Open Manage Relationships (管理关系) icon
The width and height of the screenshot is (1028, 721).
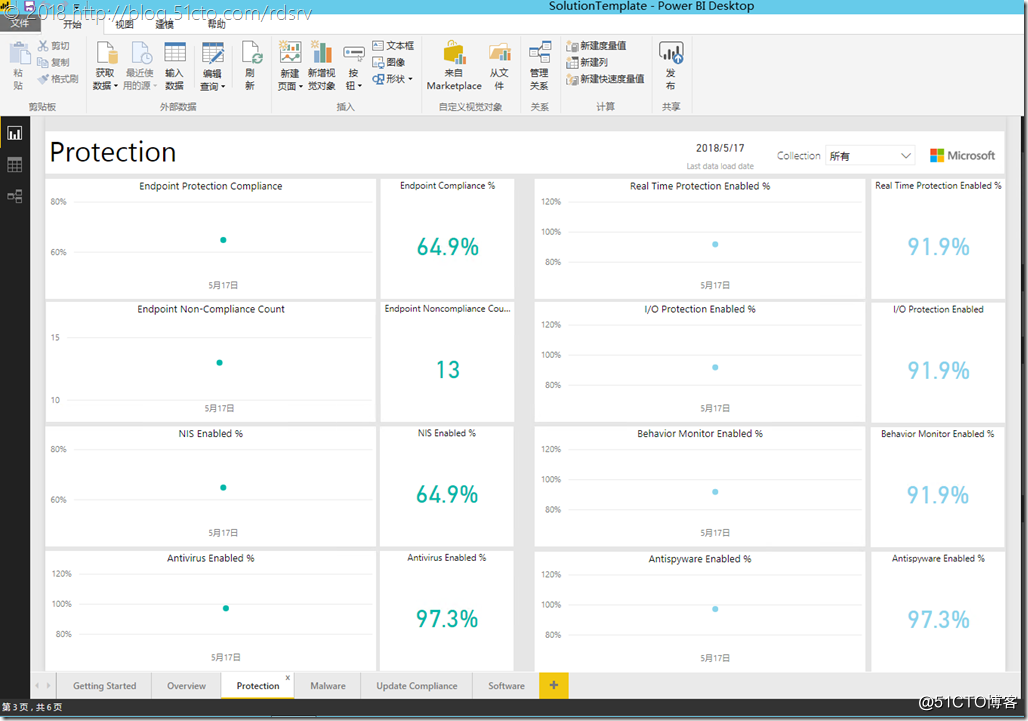pos(540,52)
